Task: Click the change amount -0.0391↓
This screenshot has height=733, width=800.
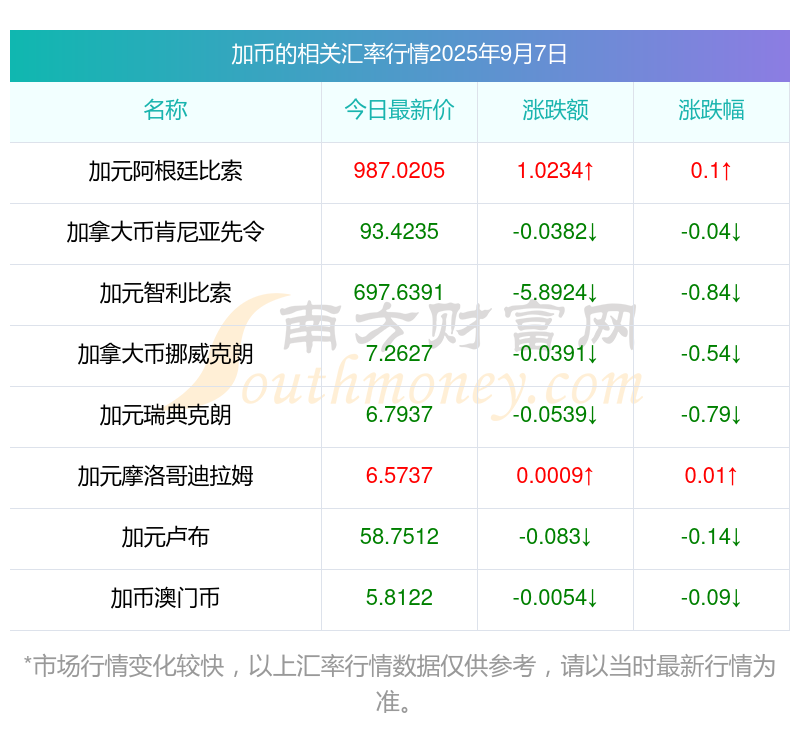Action: tap(555, 354)
